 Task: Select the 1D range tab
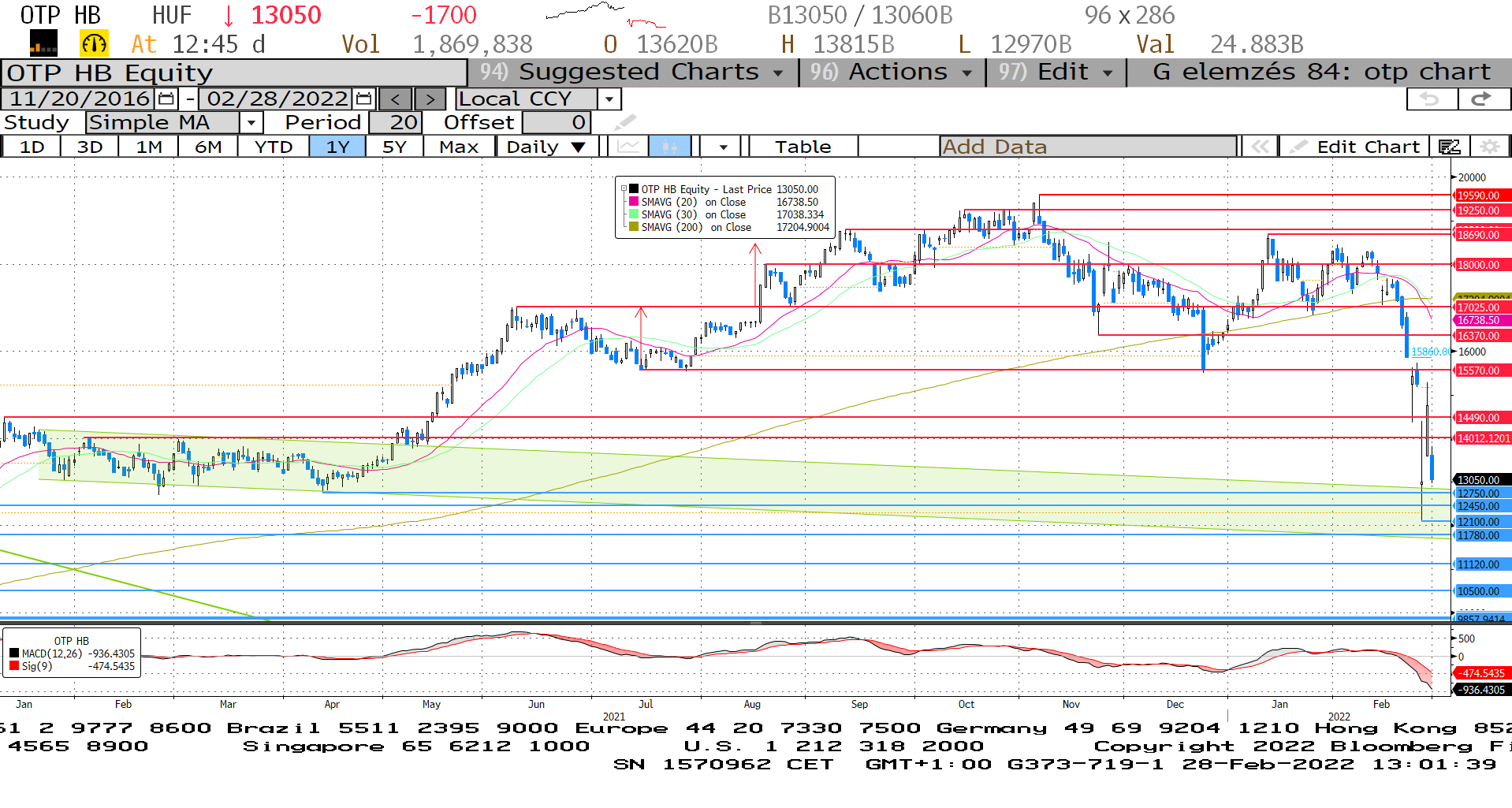[x=32, y=147]
